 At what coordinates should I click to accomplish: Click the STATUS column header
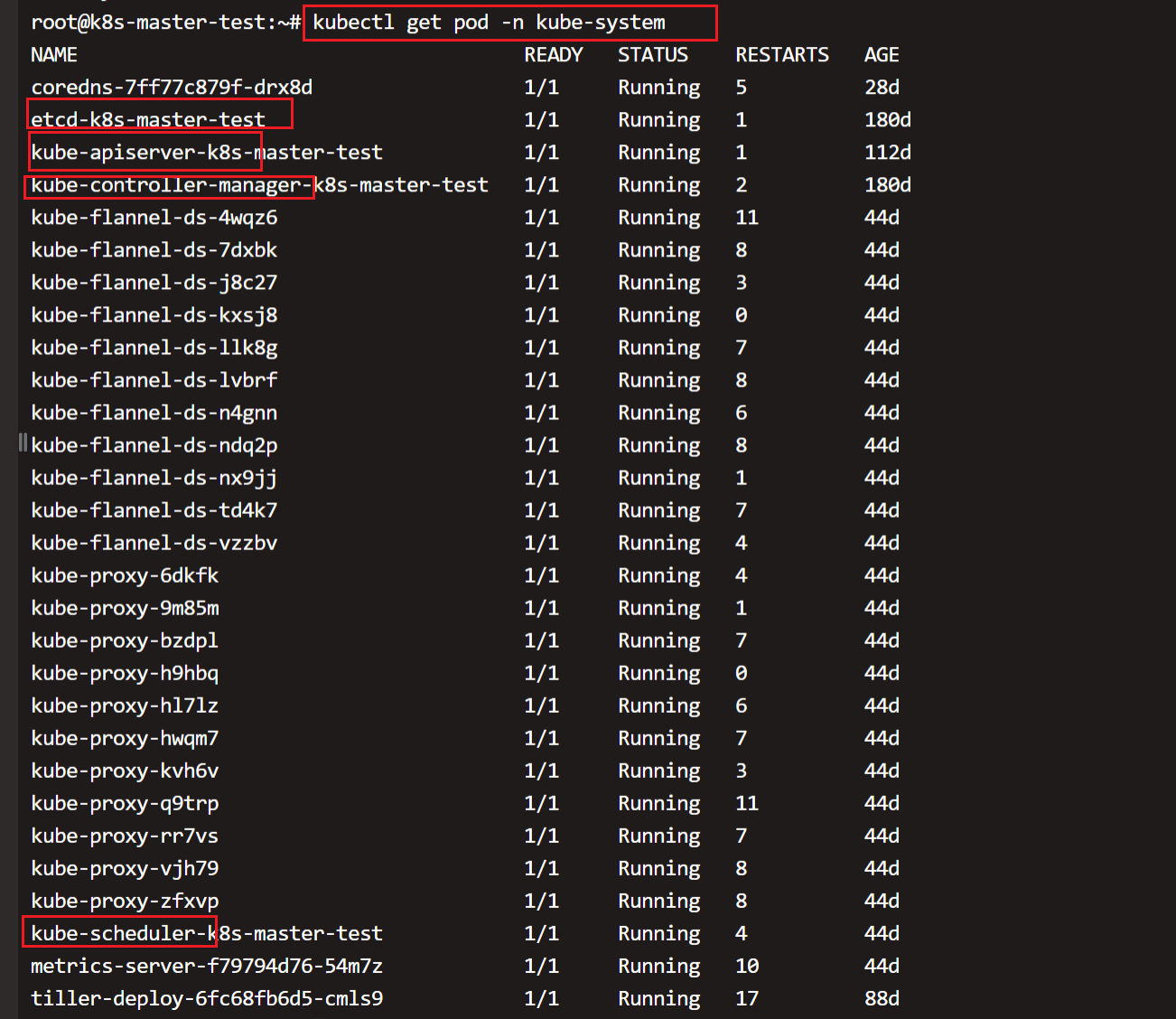653,55
